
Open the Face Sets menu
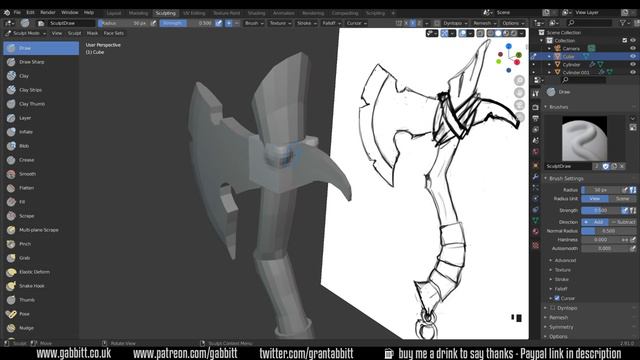tap(113, 33)
